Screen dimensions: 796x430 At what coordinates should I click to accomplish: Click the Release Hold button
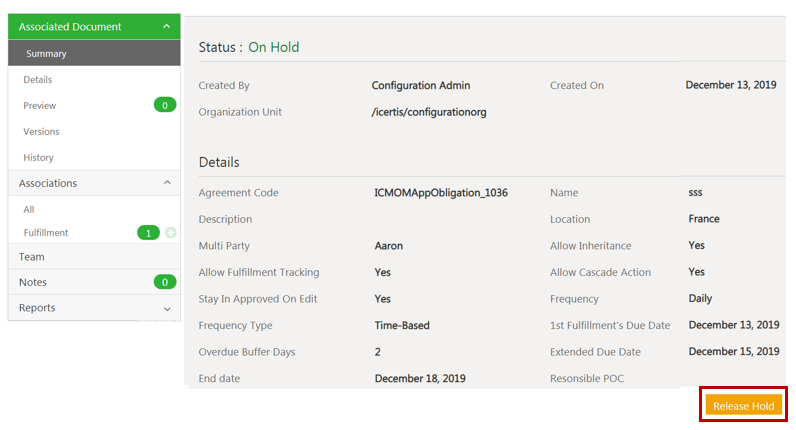[x=743, y=406]
